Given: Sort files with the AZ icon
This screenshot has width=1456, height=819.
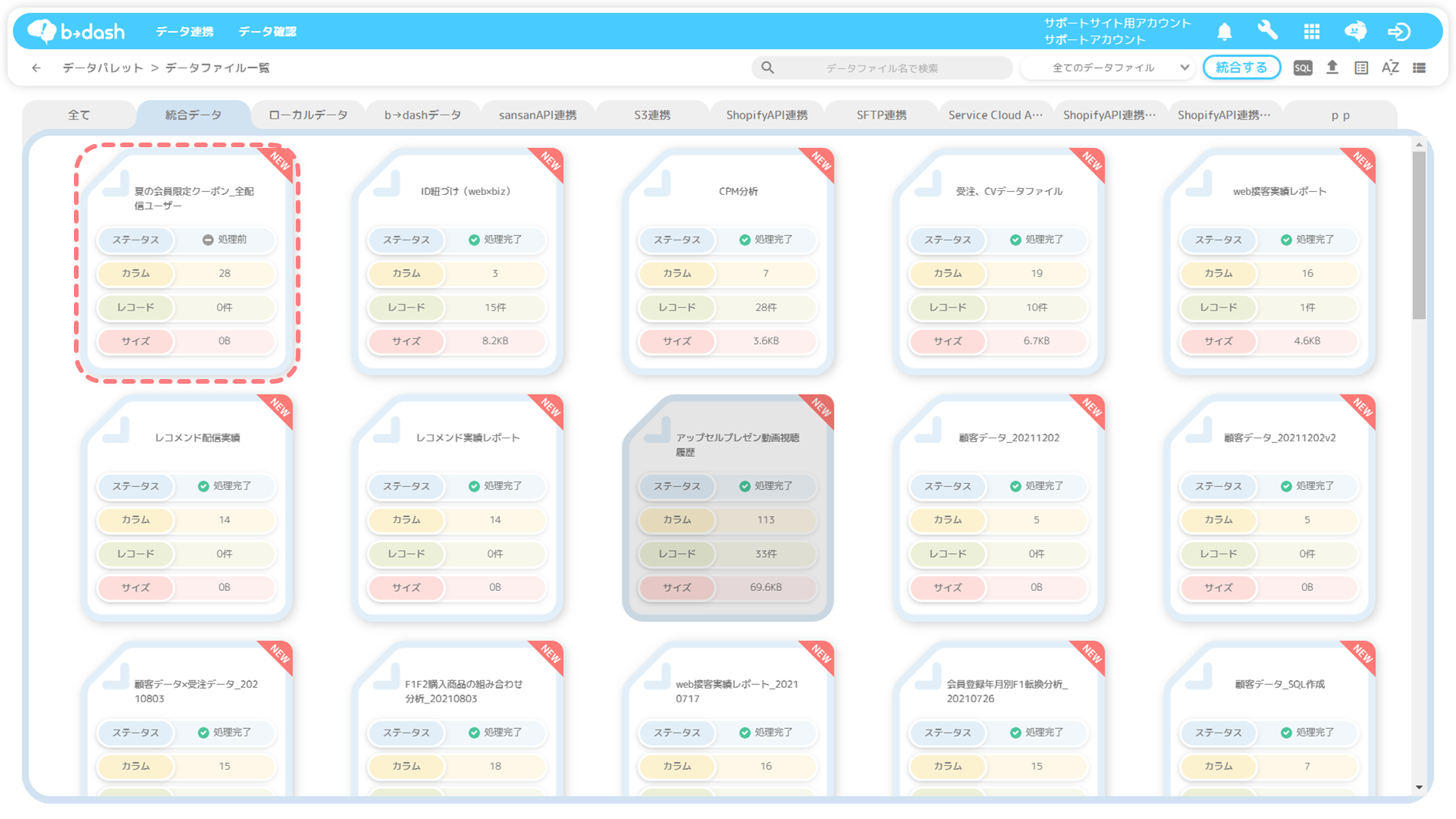Looking at the screenshot, I should (1391, 68).
